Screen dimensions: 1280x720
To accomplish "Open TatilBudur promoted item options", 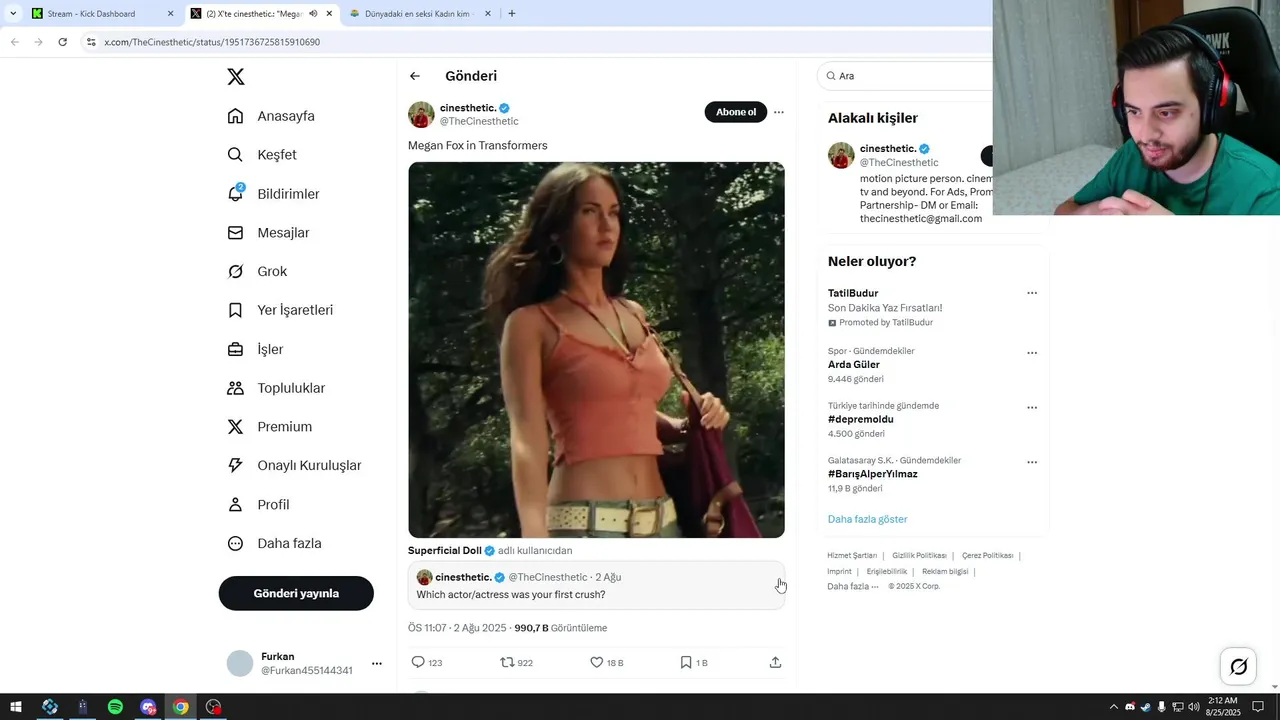I will pyautogui.click(x=1032, y=293).
